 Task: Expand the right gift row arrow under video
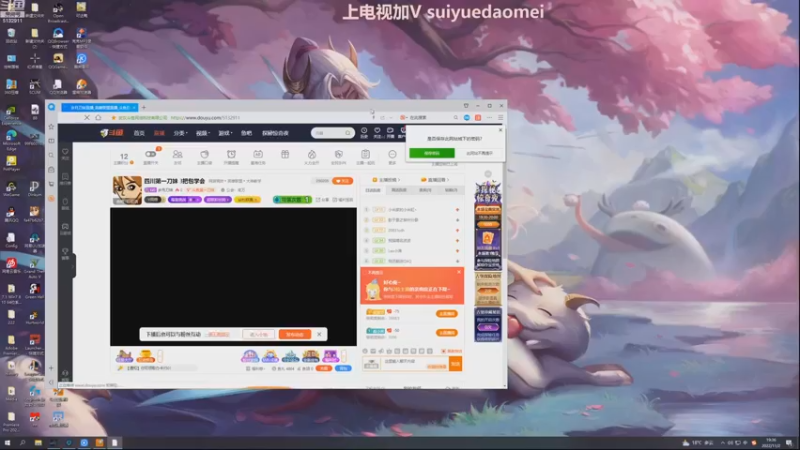(x=344, y=355)
